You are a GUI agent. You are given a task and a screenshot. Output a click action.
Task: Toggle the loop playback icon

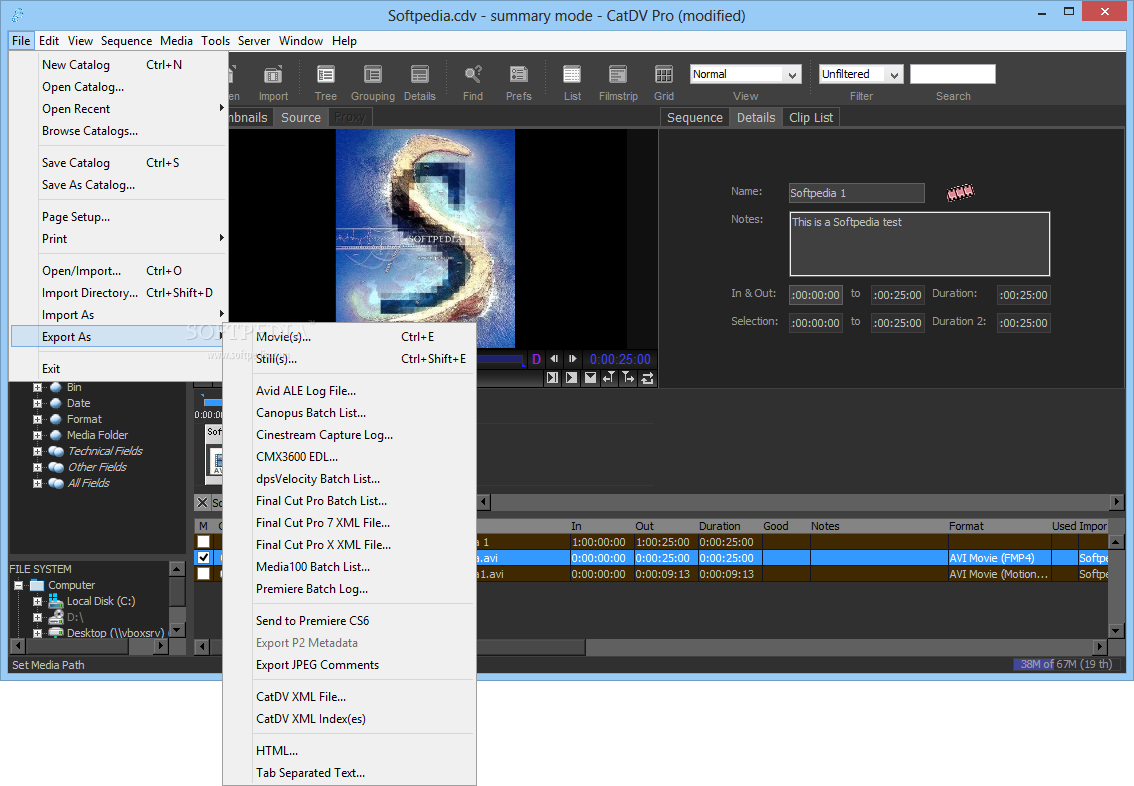[647, 377]
